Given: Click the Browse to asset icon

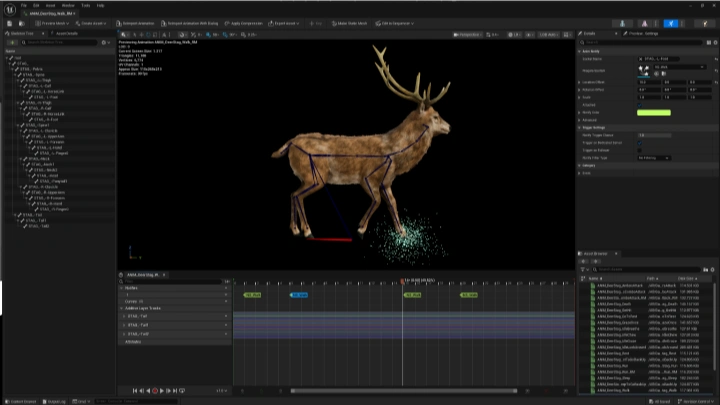Looking at the screenshot, I should tap(22, 23).
